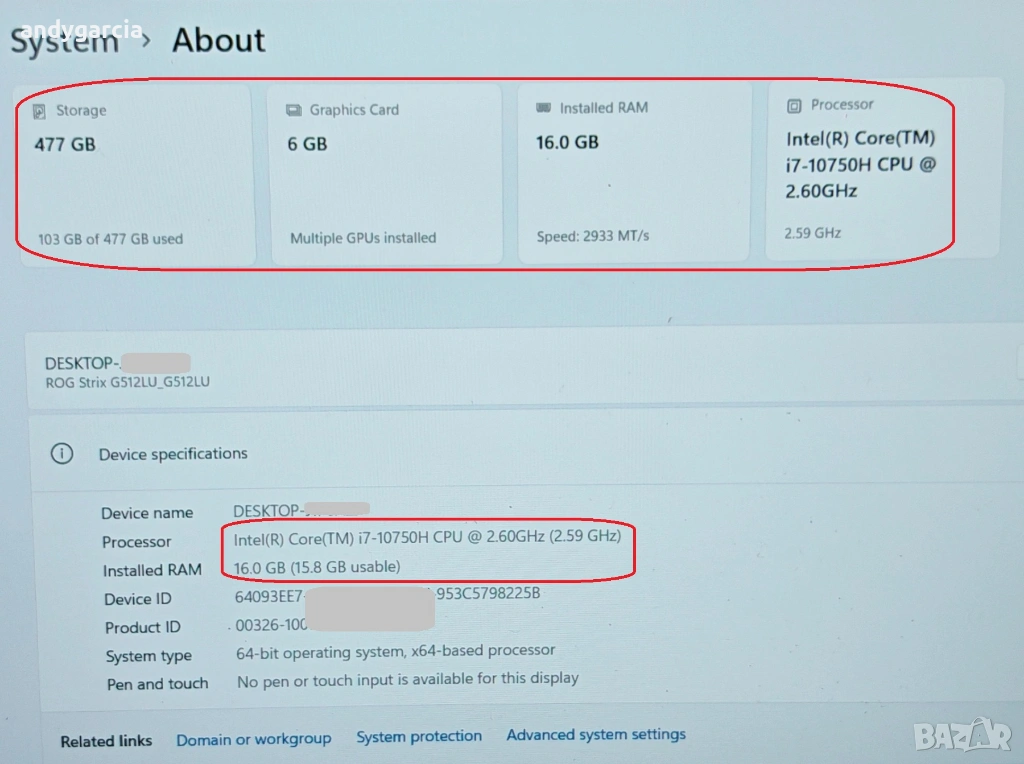This screenshot has height=764, width=1024.
Task: Open System protection link
Action: (x=419, y=737)
